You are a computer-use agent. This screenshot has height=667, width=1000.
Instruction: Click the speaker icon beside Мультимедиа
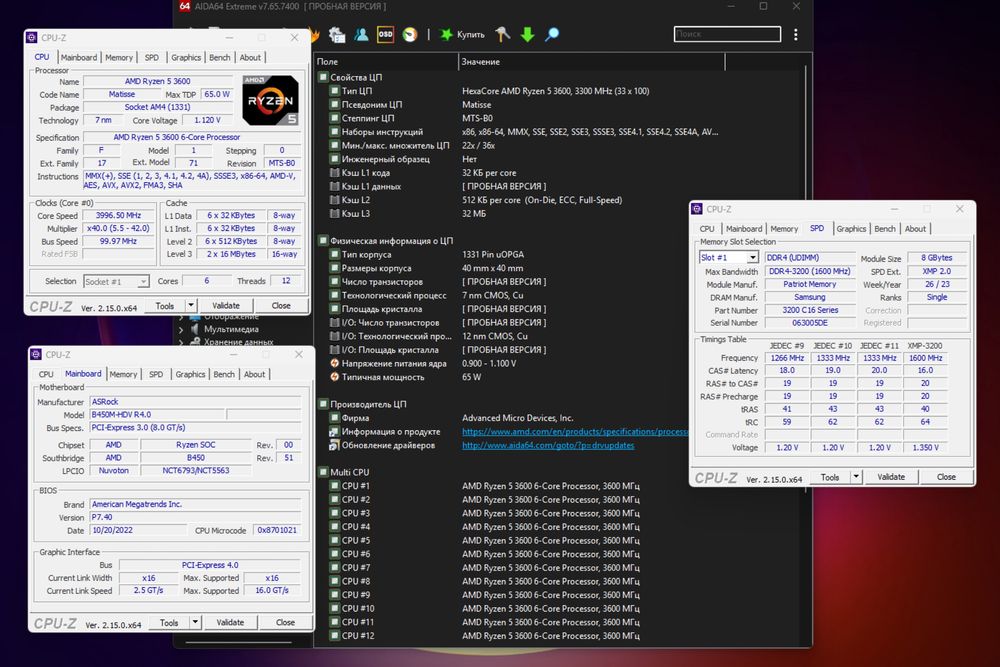pos(195,329)
